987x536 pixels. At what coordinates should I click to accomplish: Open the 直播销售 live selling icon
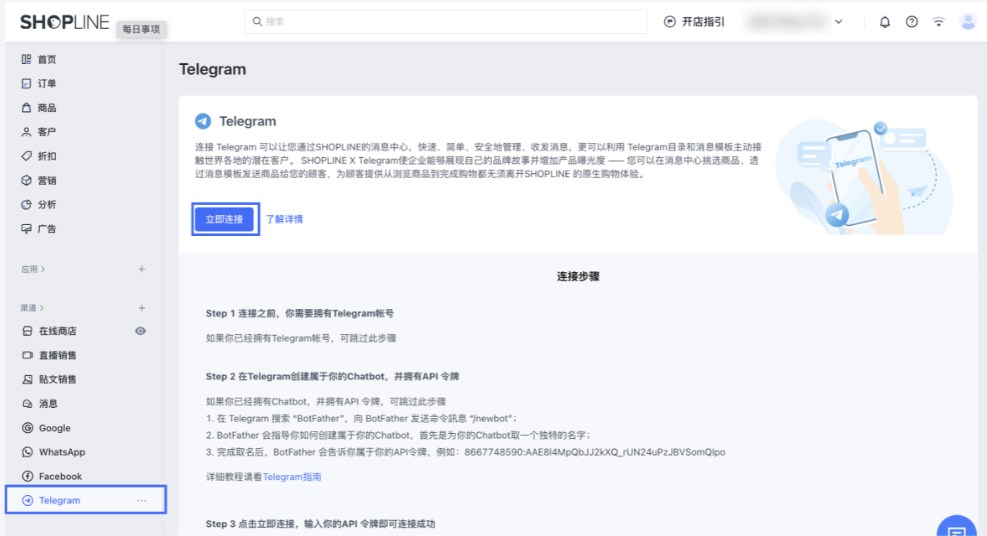tap(27, 355)
